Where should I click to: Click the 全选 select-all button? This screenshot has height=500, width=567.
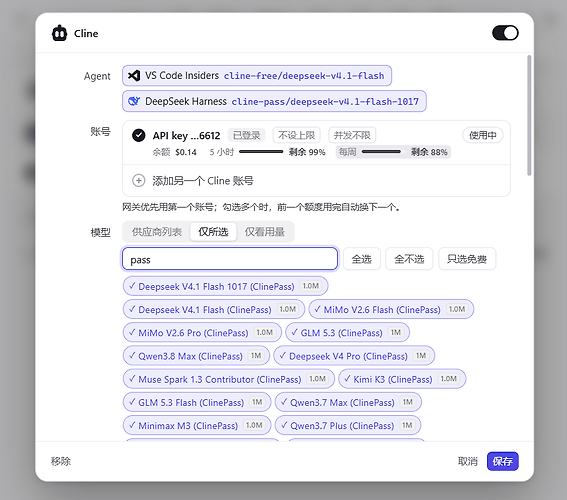(x=362, y=259)
